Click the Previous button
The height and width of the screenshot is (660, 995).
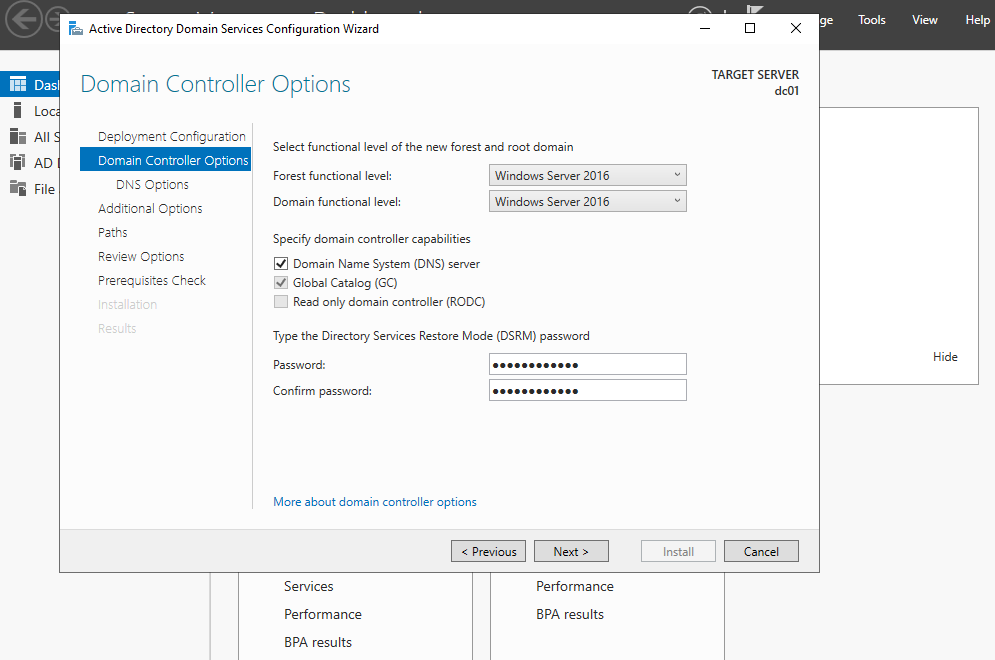pos(489,551)
